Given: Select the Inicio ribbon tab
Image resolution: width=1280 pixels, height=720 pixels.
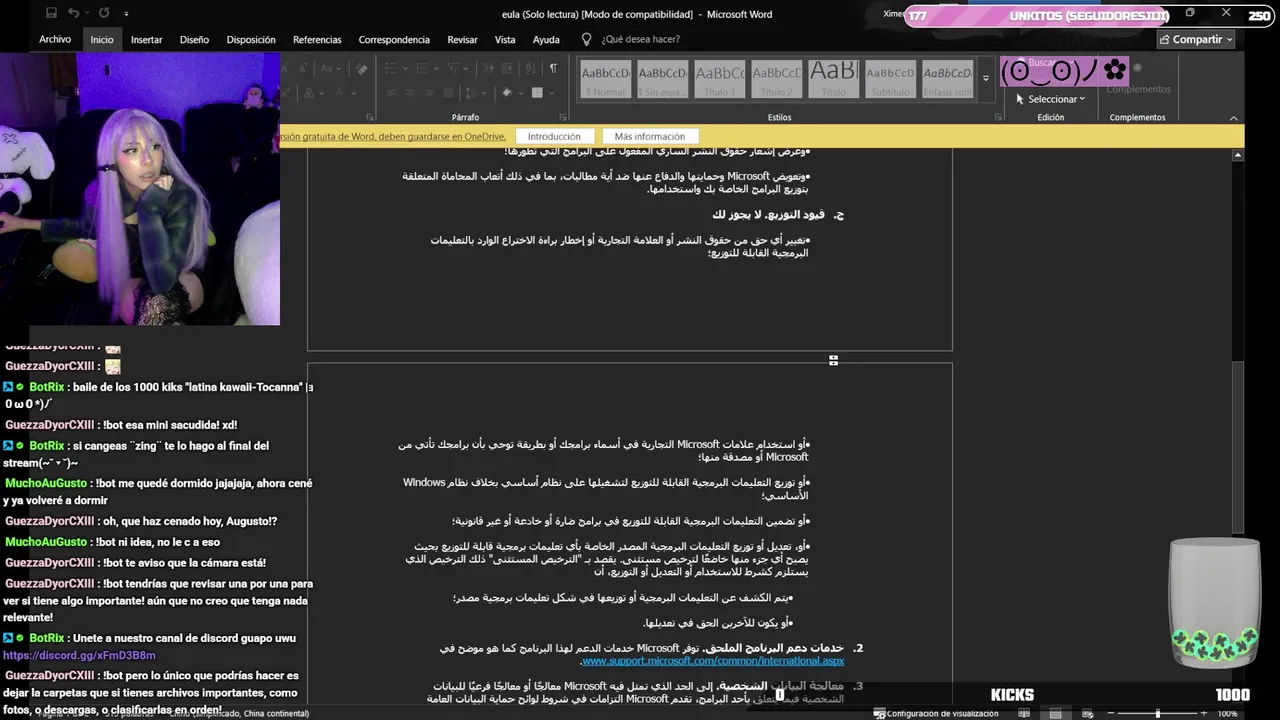Looking at the screenshot, I should [x=102, y=39].
